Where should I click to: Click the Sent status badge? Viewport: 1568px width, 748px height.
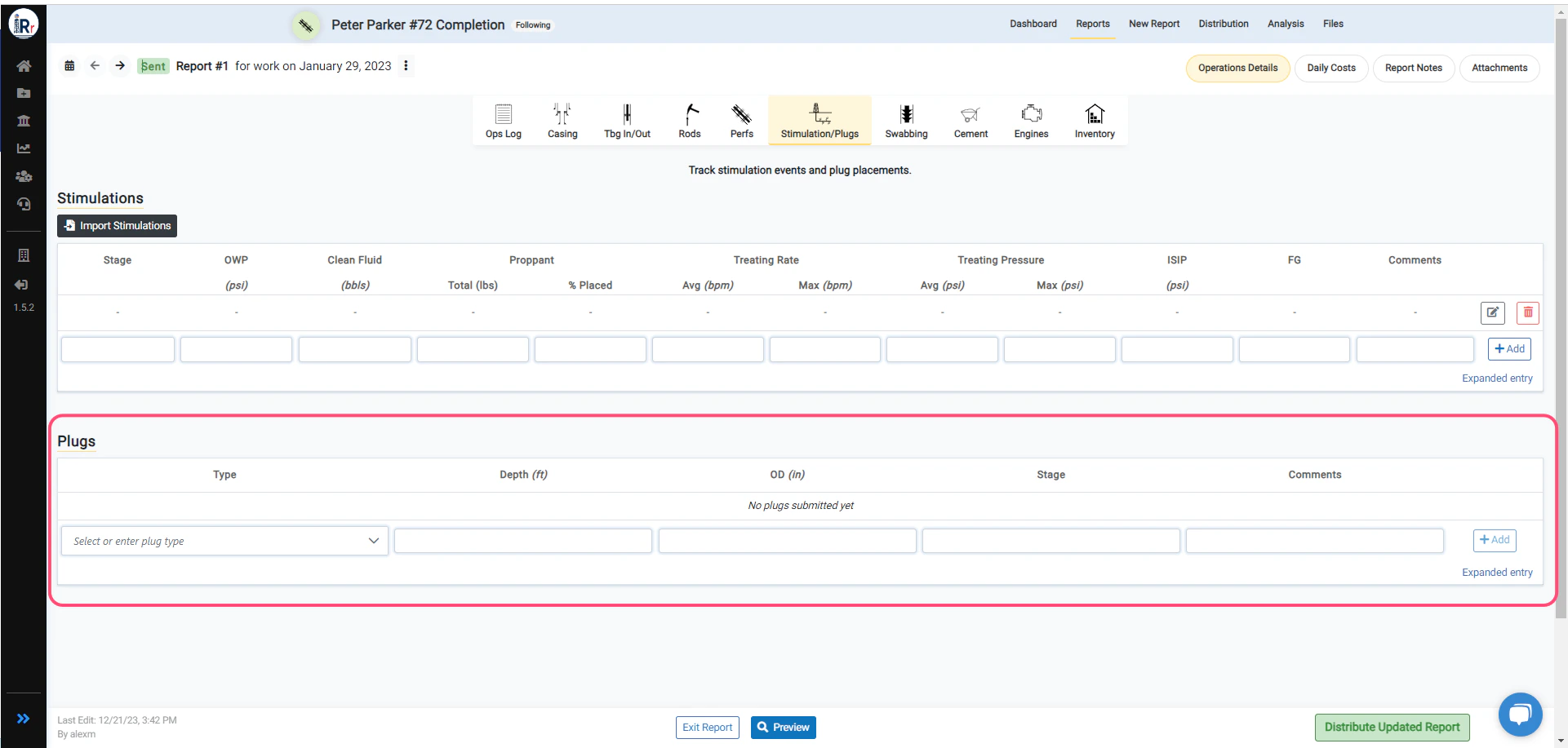point(153,66)
